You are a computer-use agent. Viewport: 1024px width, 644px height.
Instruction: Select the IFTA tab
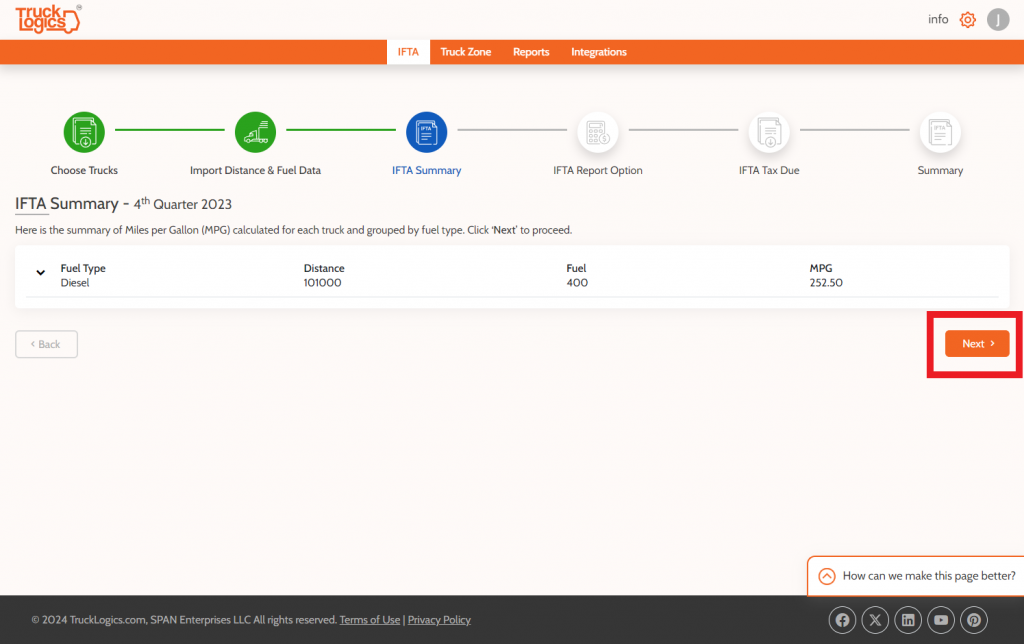tap(408, 52)
